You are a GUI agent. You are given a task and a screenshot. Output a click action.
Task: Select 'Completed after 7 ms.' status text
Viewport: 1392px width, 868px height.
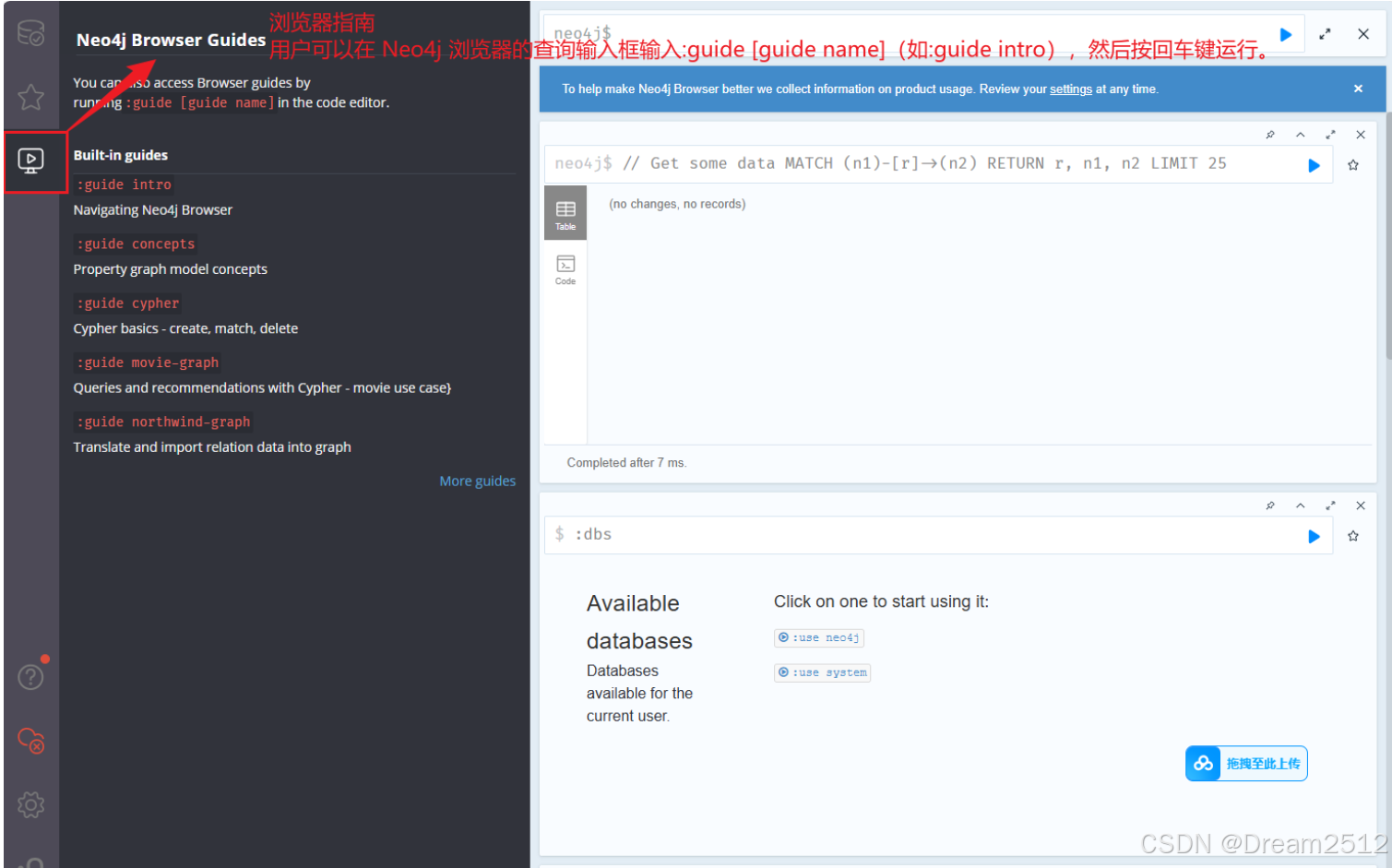tap(626, 463)
